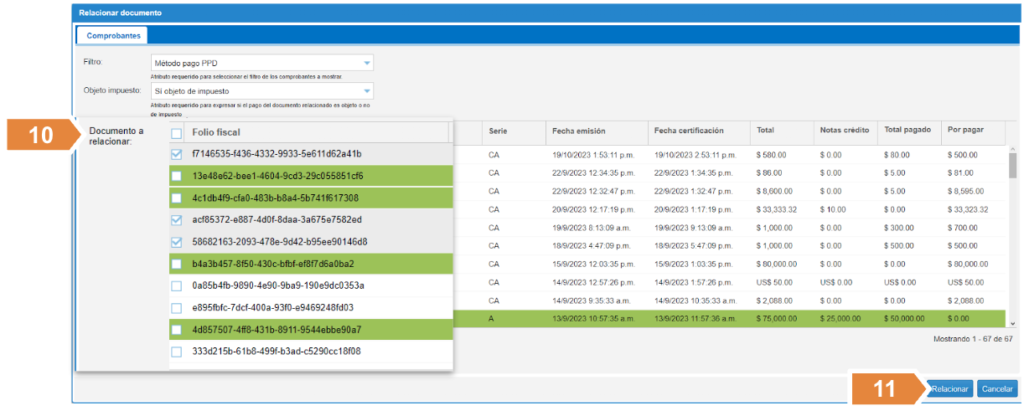Viewport: 1024px width, 411px height.
Task: Click the Relacionar button
Action: (948, 387)
